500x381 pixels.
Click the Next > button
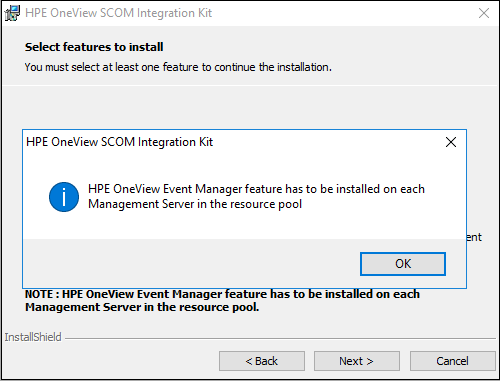pos(357,361)
